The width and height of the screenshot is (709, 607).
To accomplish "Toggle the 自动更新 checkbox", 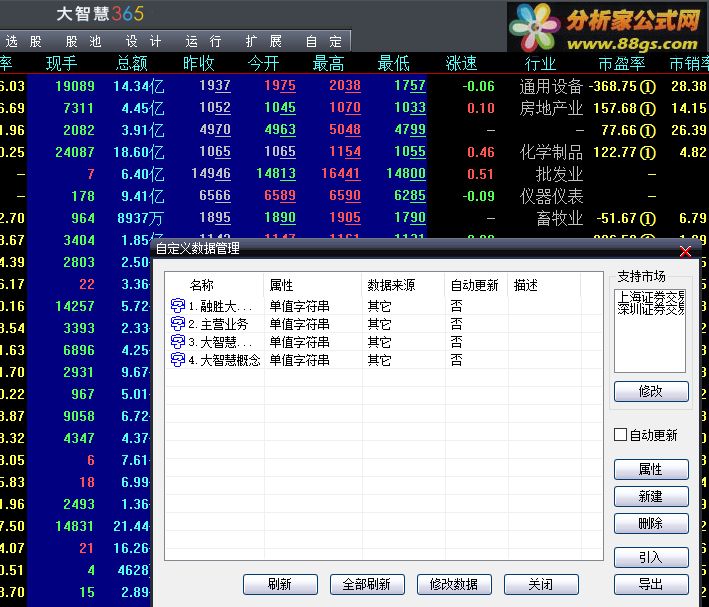I will tap(620, 435).
